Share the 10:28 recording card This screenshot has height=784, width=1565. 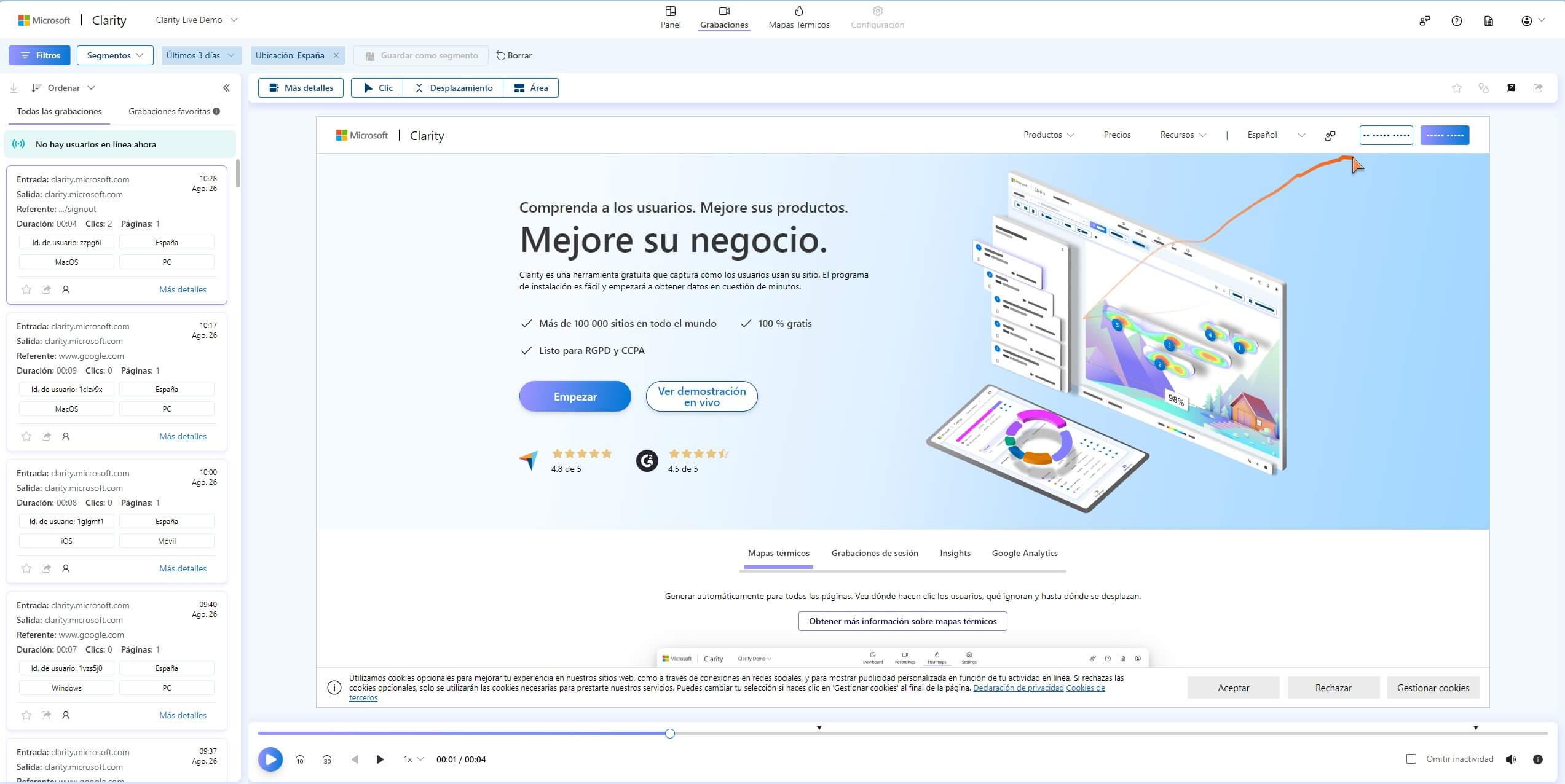click(46, 289)
